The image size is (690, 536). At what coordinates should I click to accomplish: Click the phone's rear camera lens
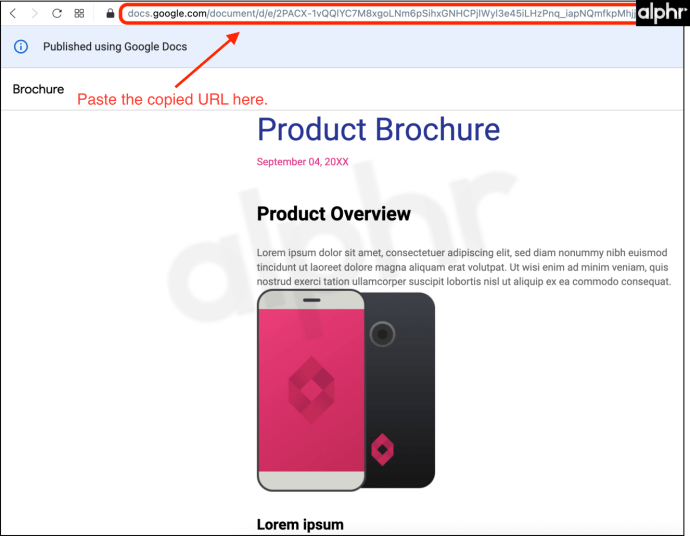382,334
